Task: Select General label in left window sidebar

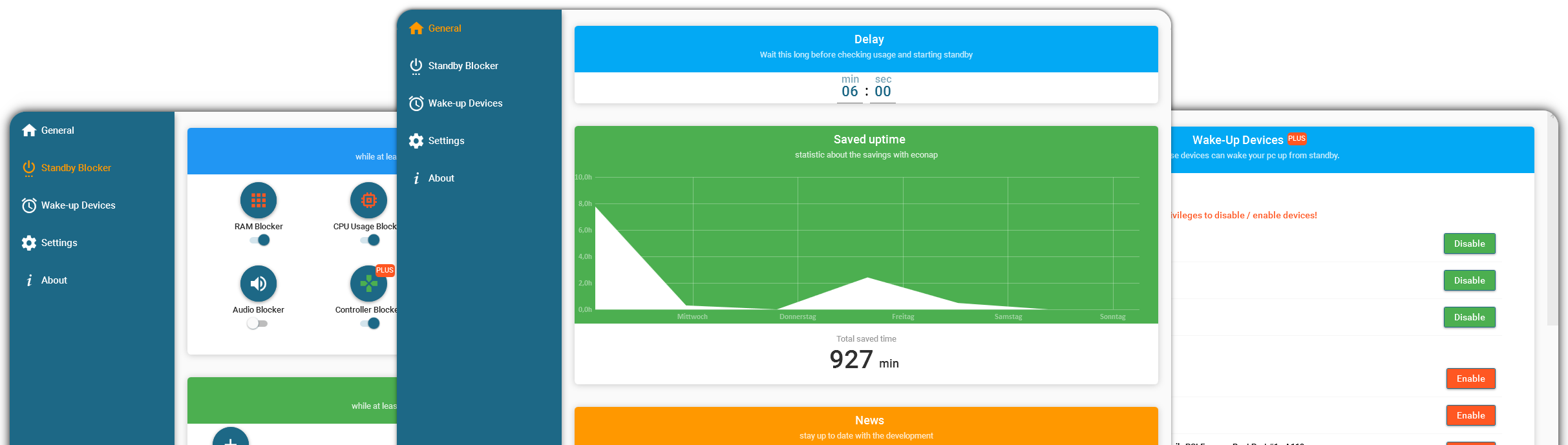Action: (x=58, y=130)
